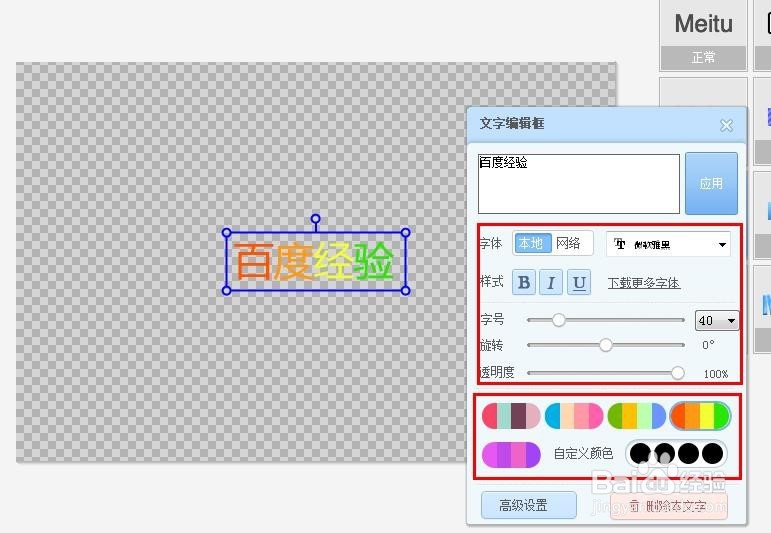Select the 本地 local font tab
Viewport: 771px width, 533px height.
pyautogui.click(x=533, y=243)
